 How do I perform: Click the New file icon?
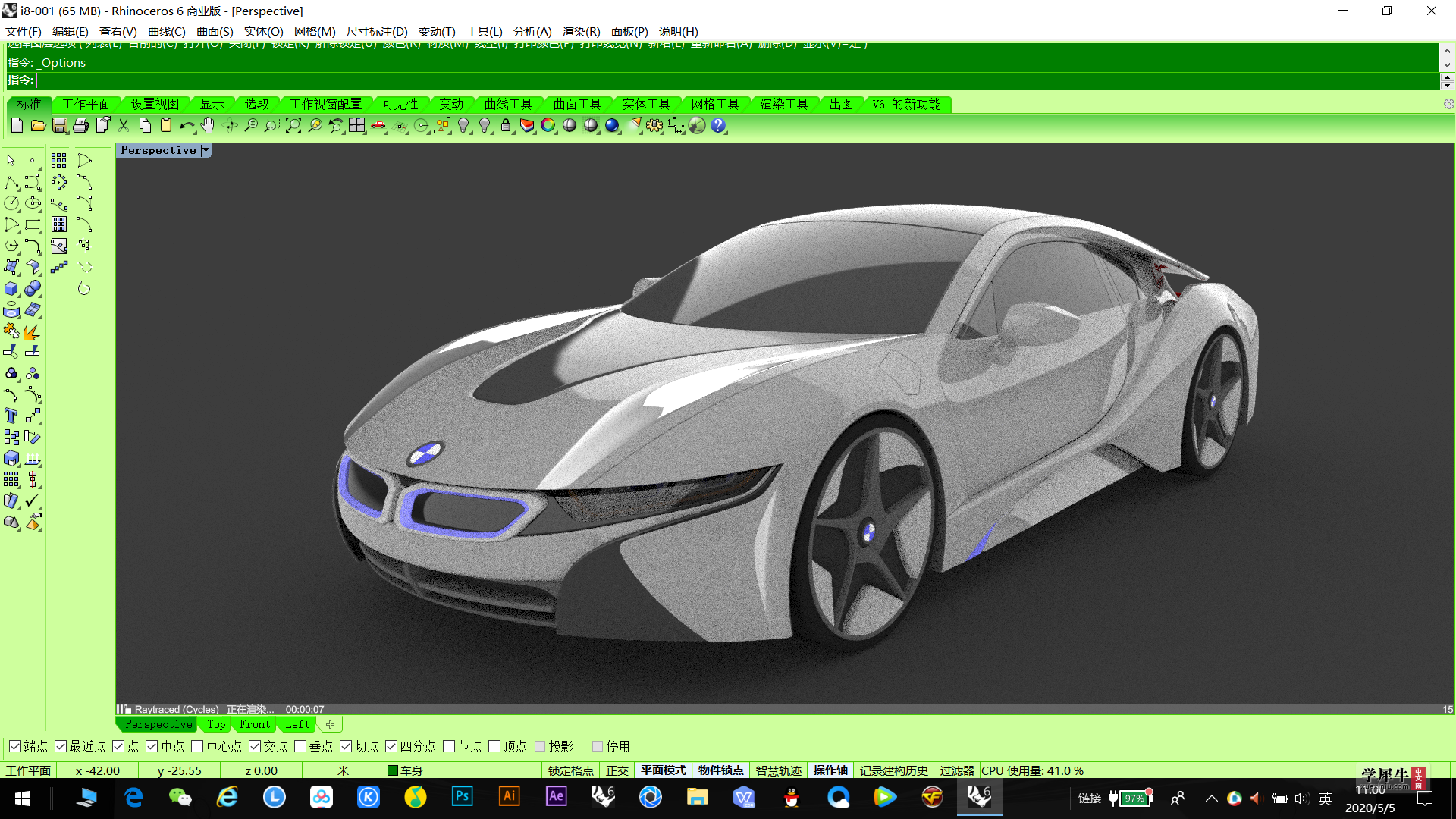(x=17, y=125)
